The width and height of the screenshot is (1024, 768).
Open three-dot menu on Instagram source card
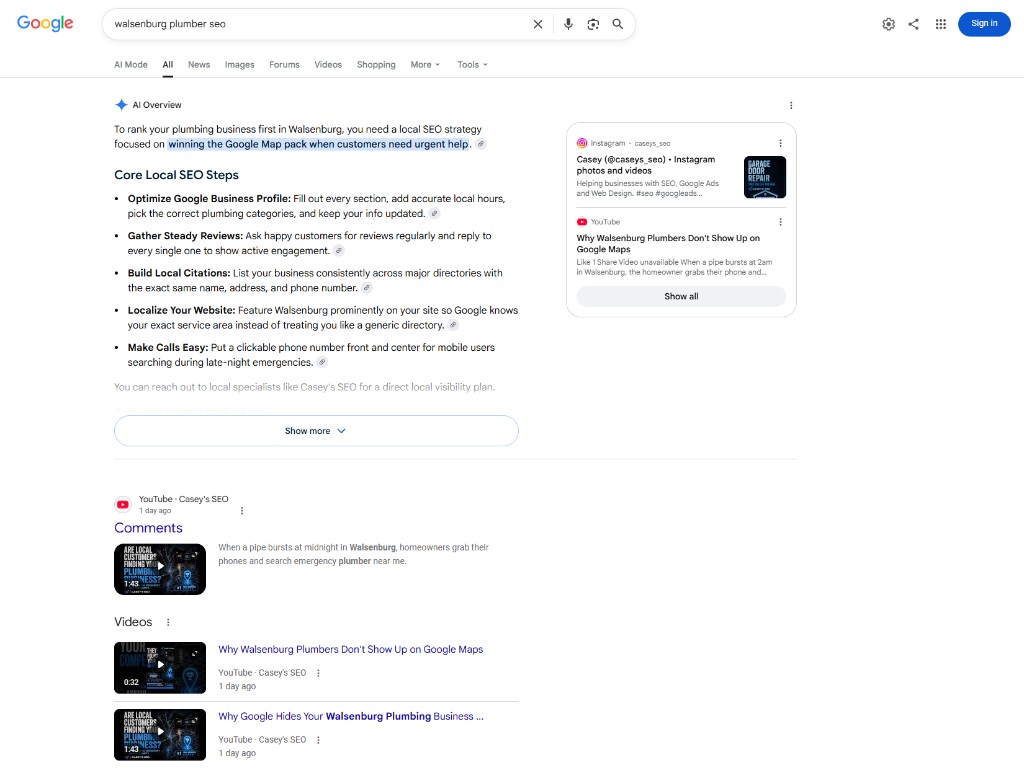pyautogui.click(x=780, y=143)
